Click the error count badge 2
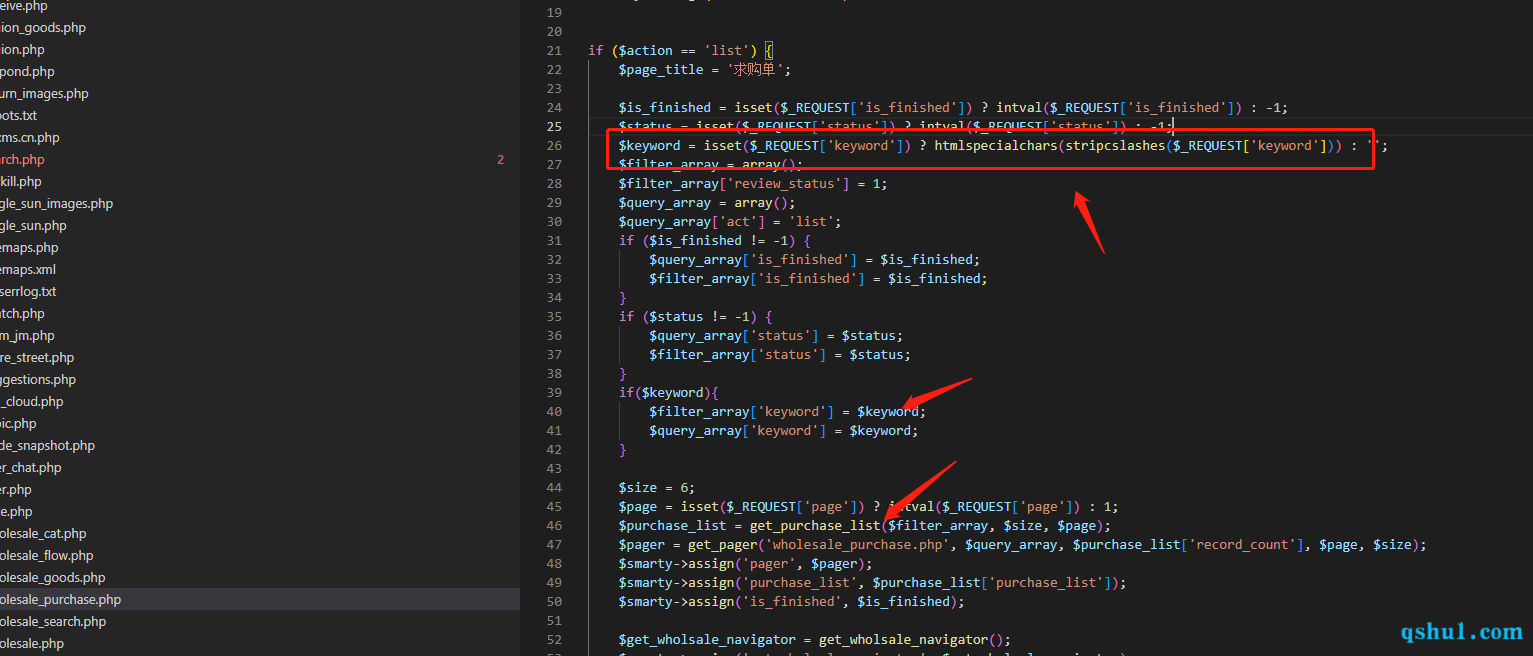 (x=501, y=160)
